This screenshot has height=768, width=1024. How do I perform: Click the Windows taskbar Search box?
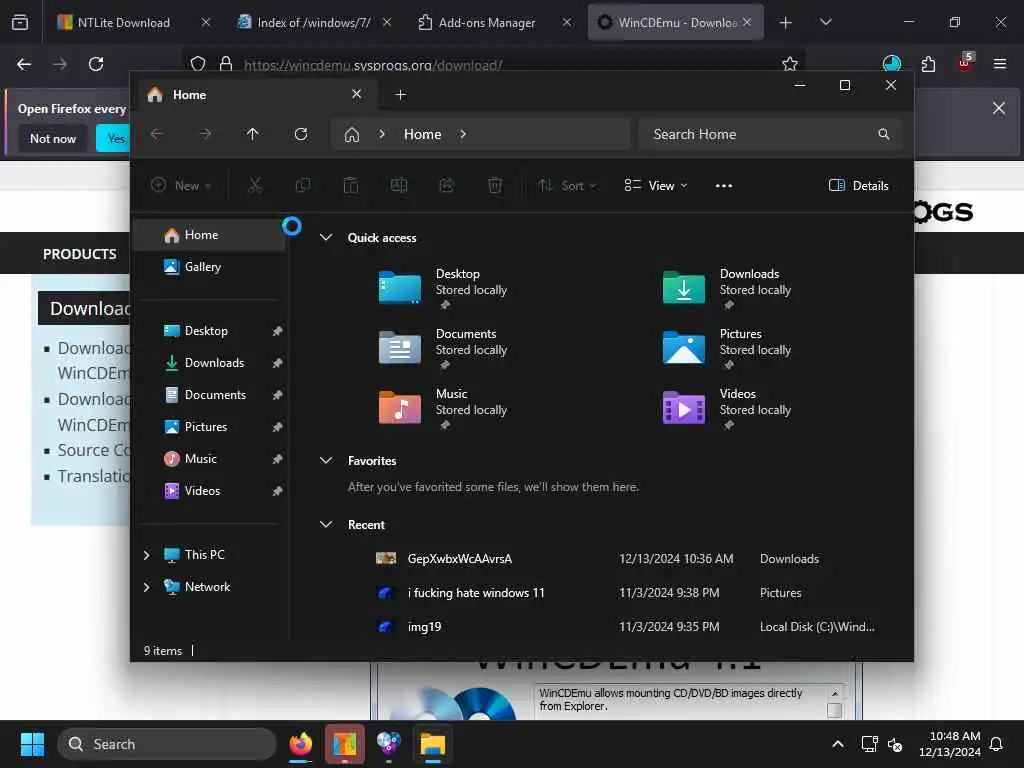coord(167,744)
